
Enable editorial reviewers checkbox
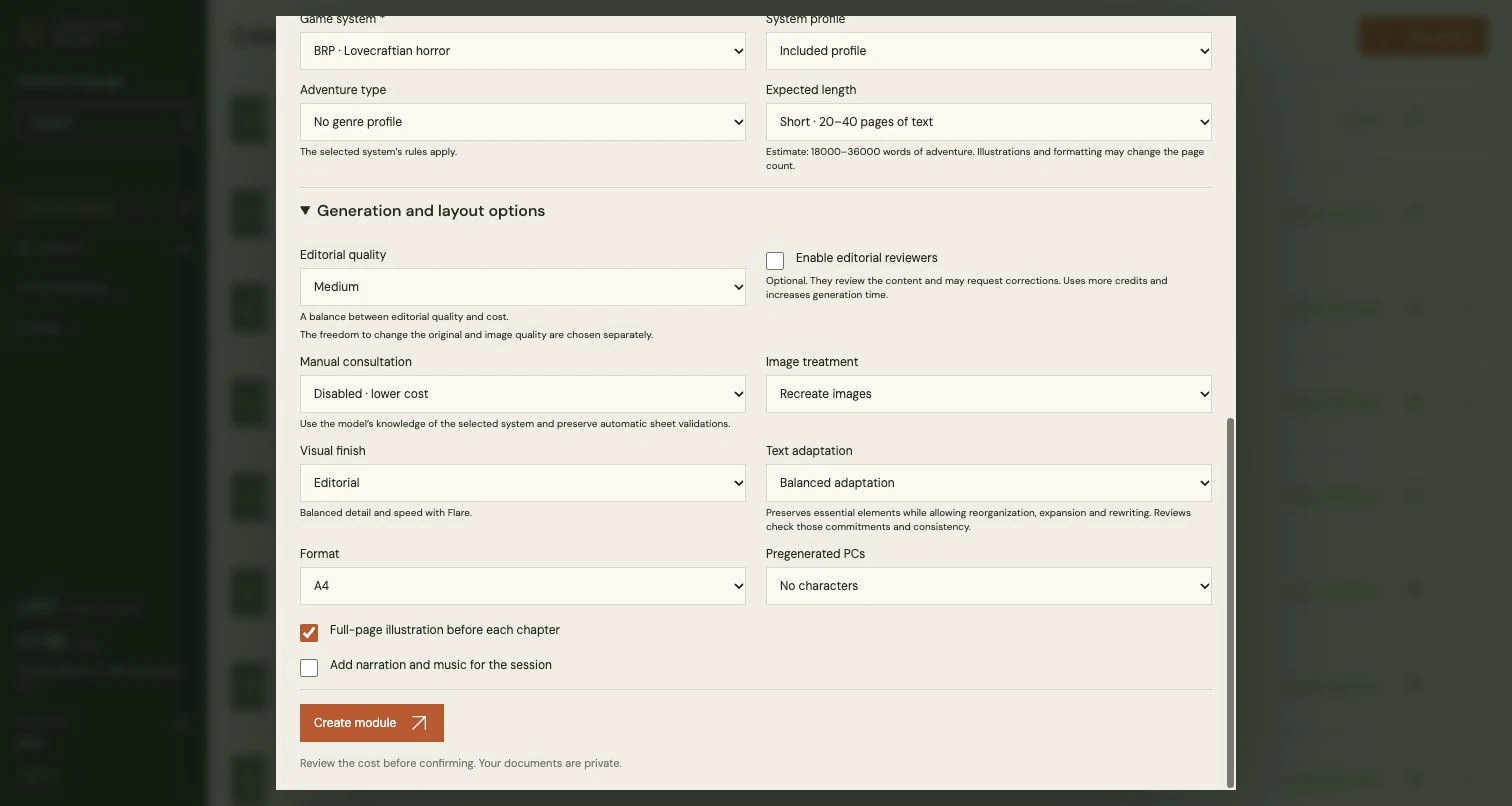(x=775, y=261)
